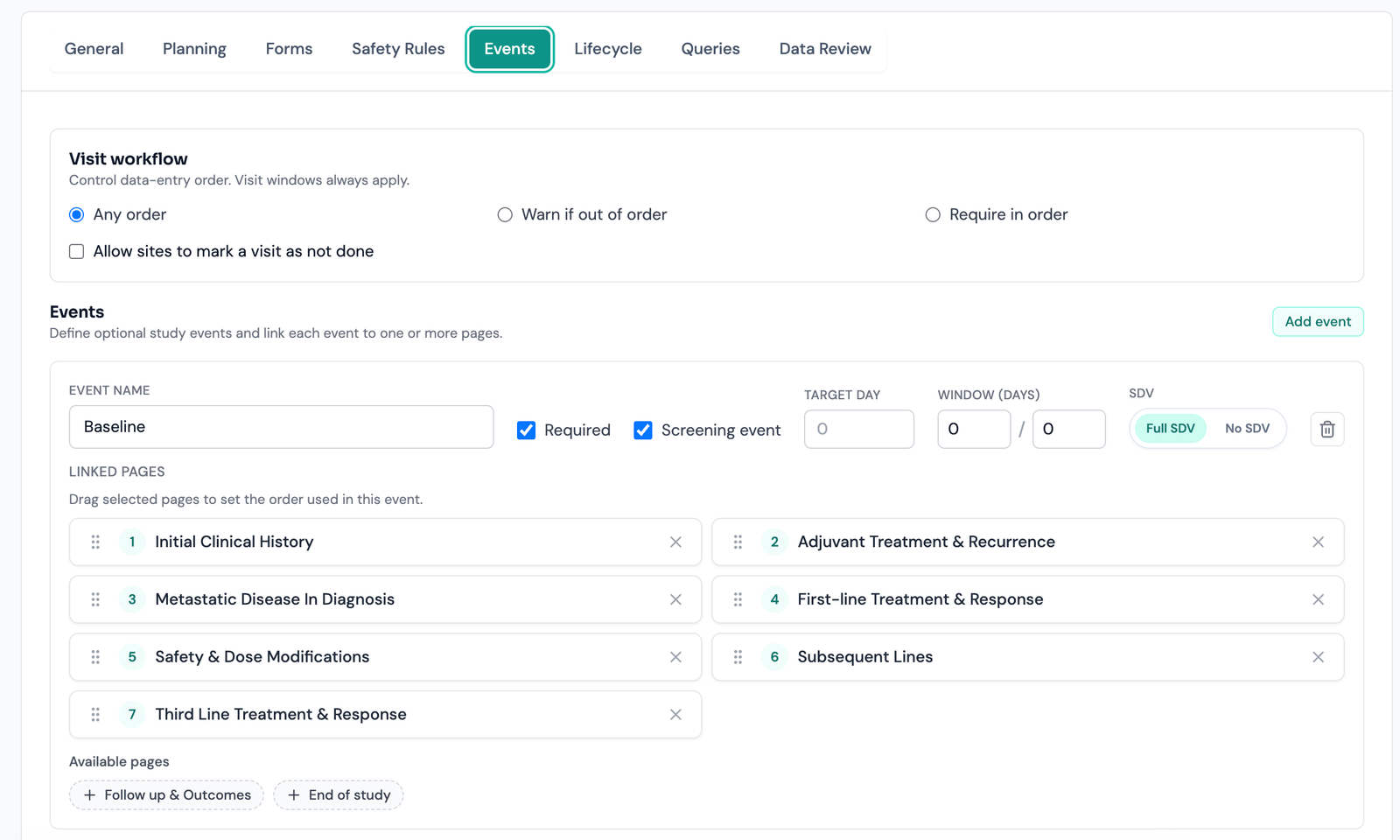Click the Adjuvant Treatment & Recurrence name
The image size is (1400, 840).
[x=926, y=542]
